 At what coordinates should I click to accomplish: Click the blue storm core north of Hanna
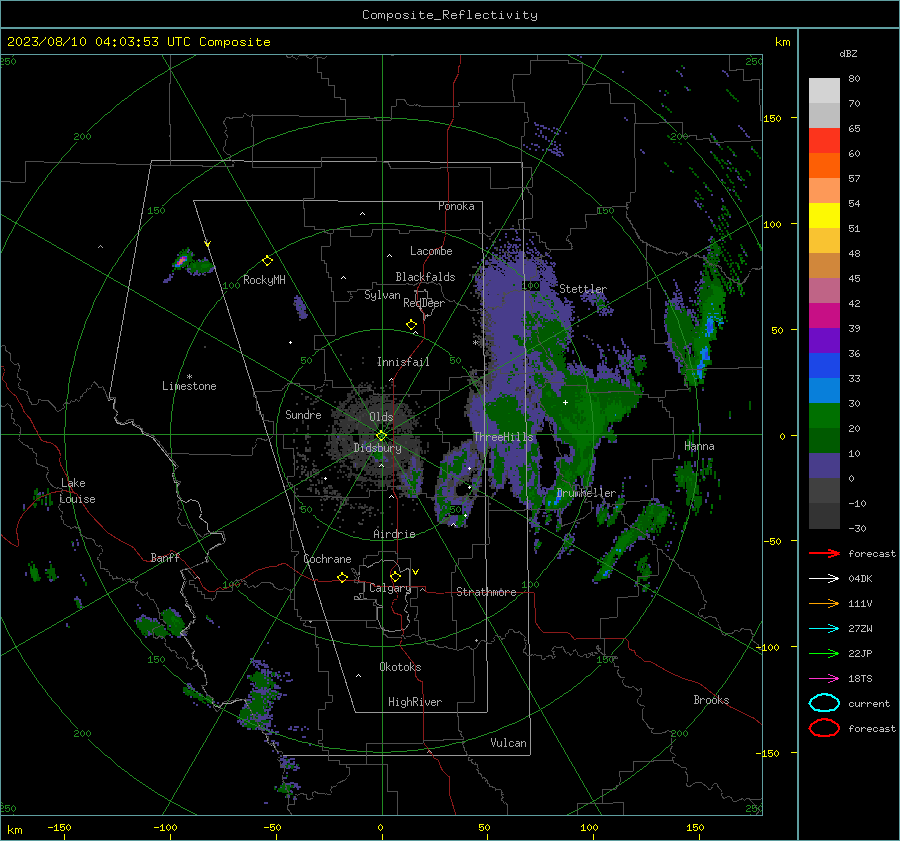(x=710, y=326)
